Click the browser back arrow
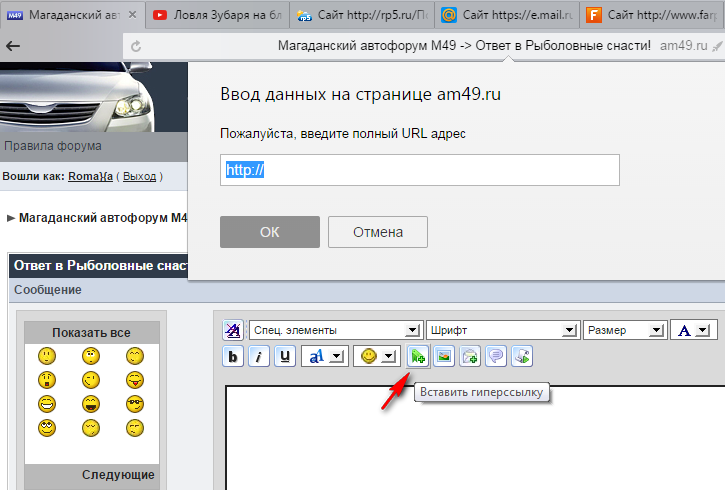 point(13,46)
